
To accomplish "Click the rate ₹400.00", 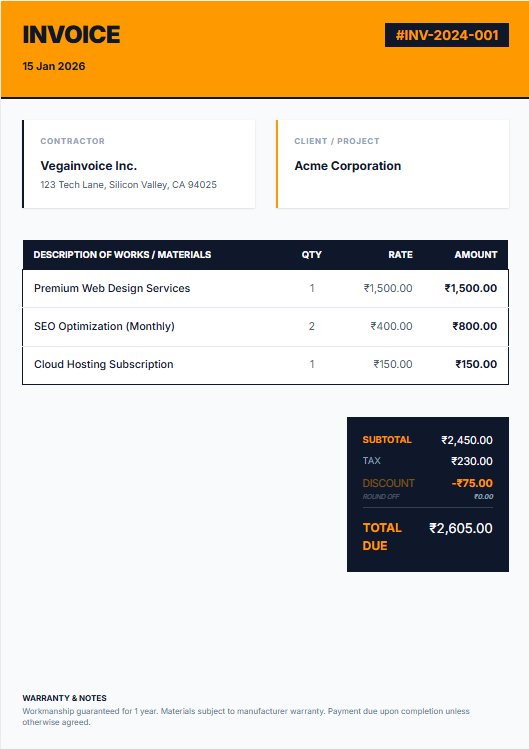I will (x=391, y=326).
